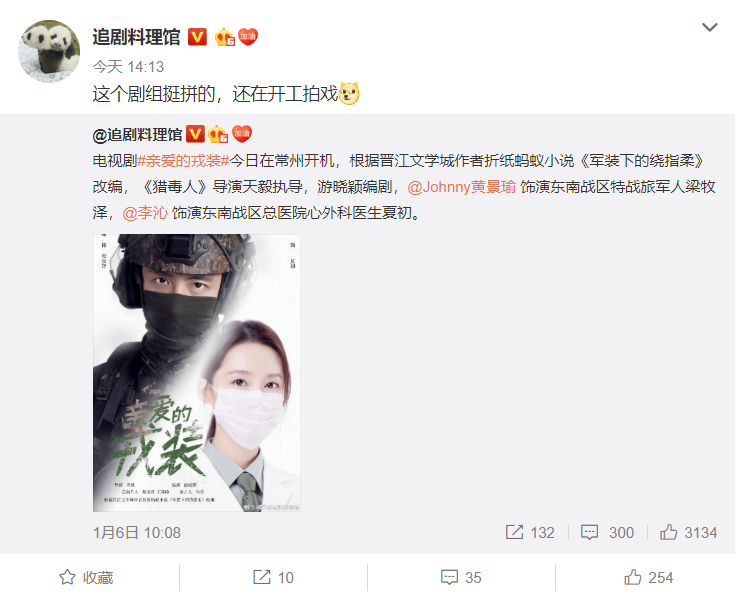Screen dimensions: 735x593
Task: Open the 追剧料理馆 author name at top
Action: [x=136, y=37]
